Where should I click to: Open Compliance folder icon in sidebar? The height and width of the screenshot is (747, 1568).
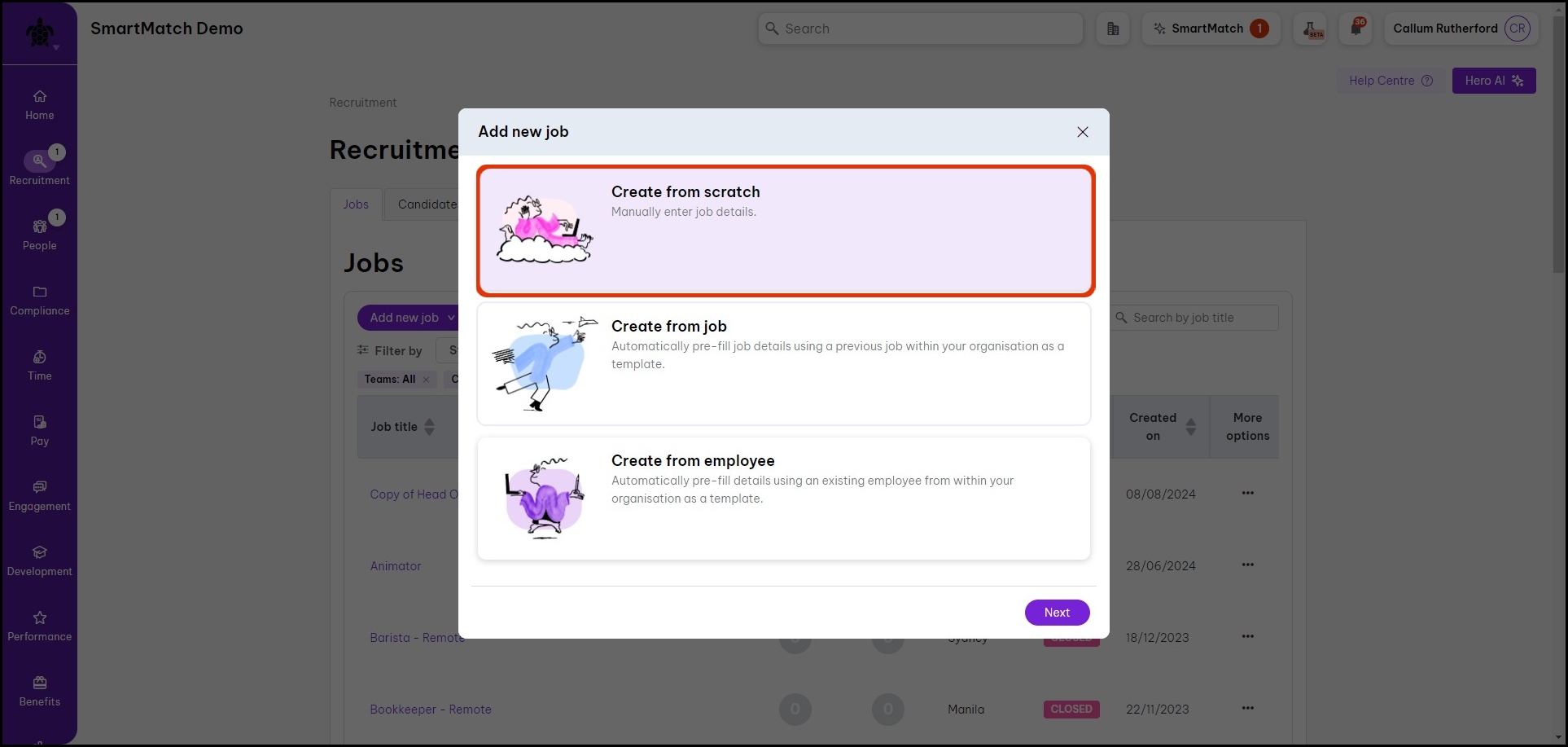click(x=39, y=299)
